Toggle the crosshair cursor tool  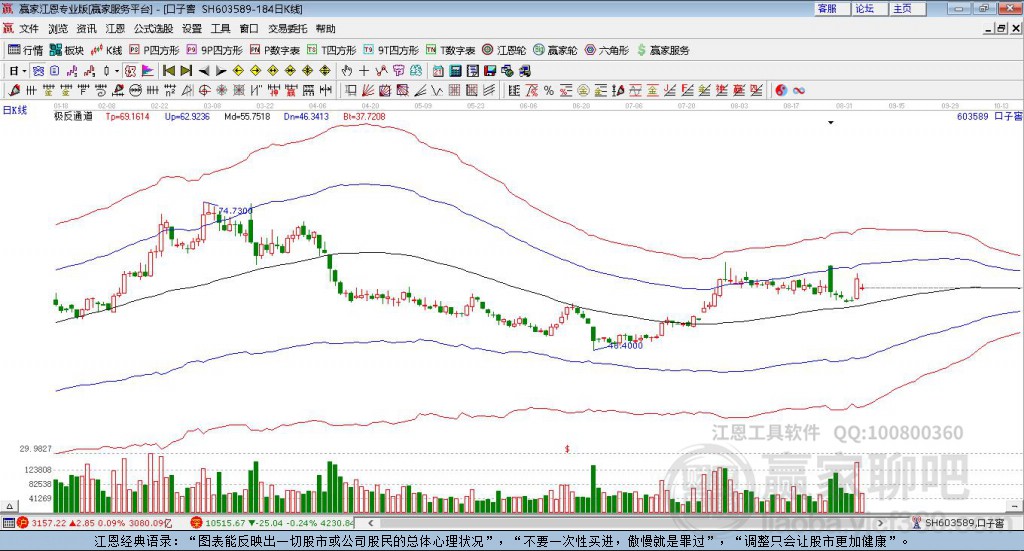click(364, 71)
